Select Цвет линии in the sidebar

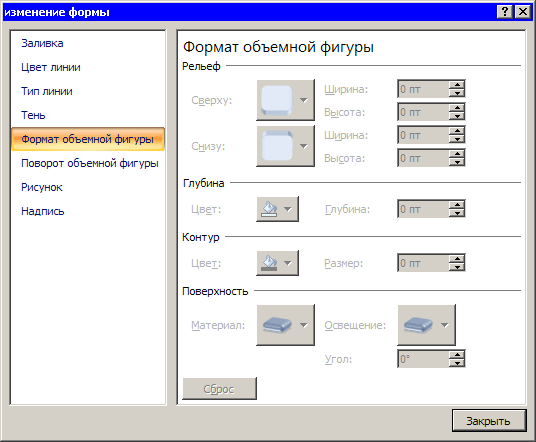pos(51,67)
